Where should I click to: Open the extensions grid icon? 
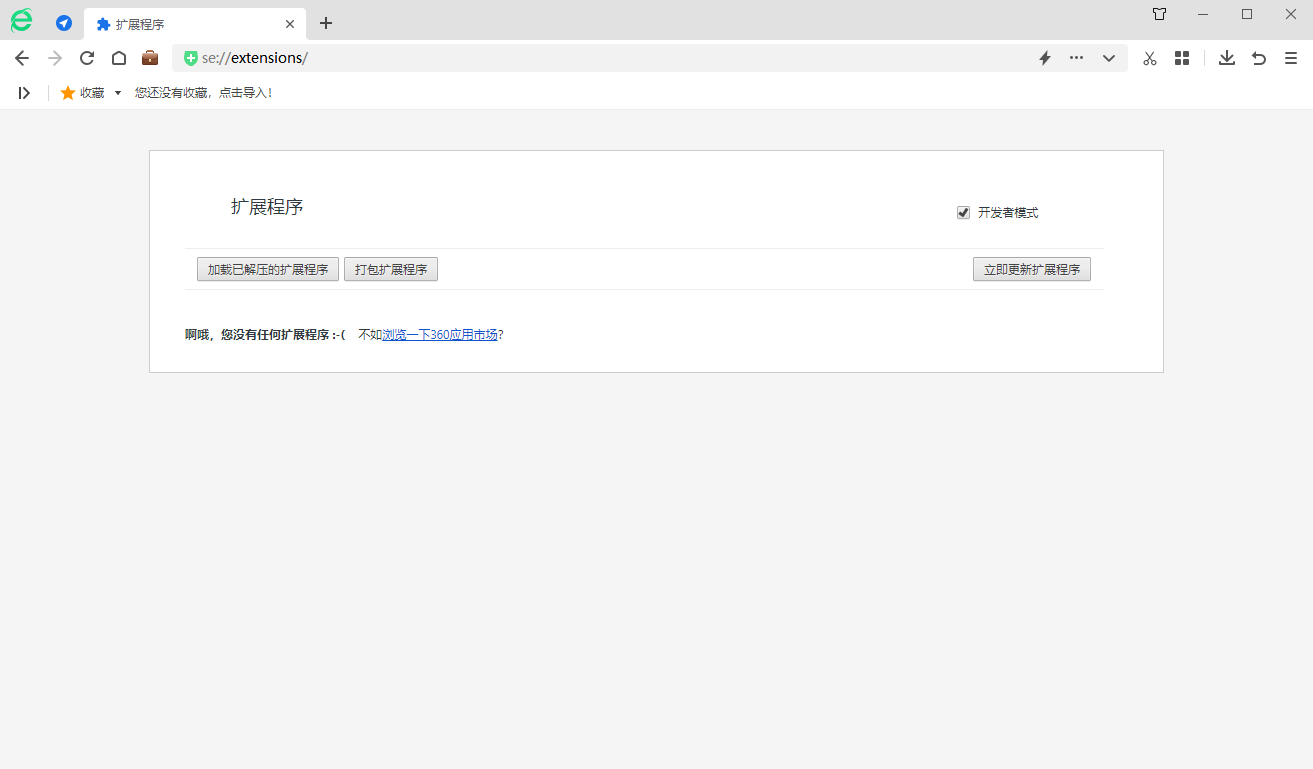pyautogui.click(x=1182, y=58)
